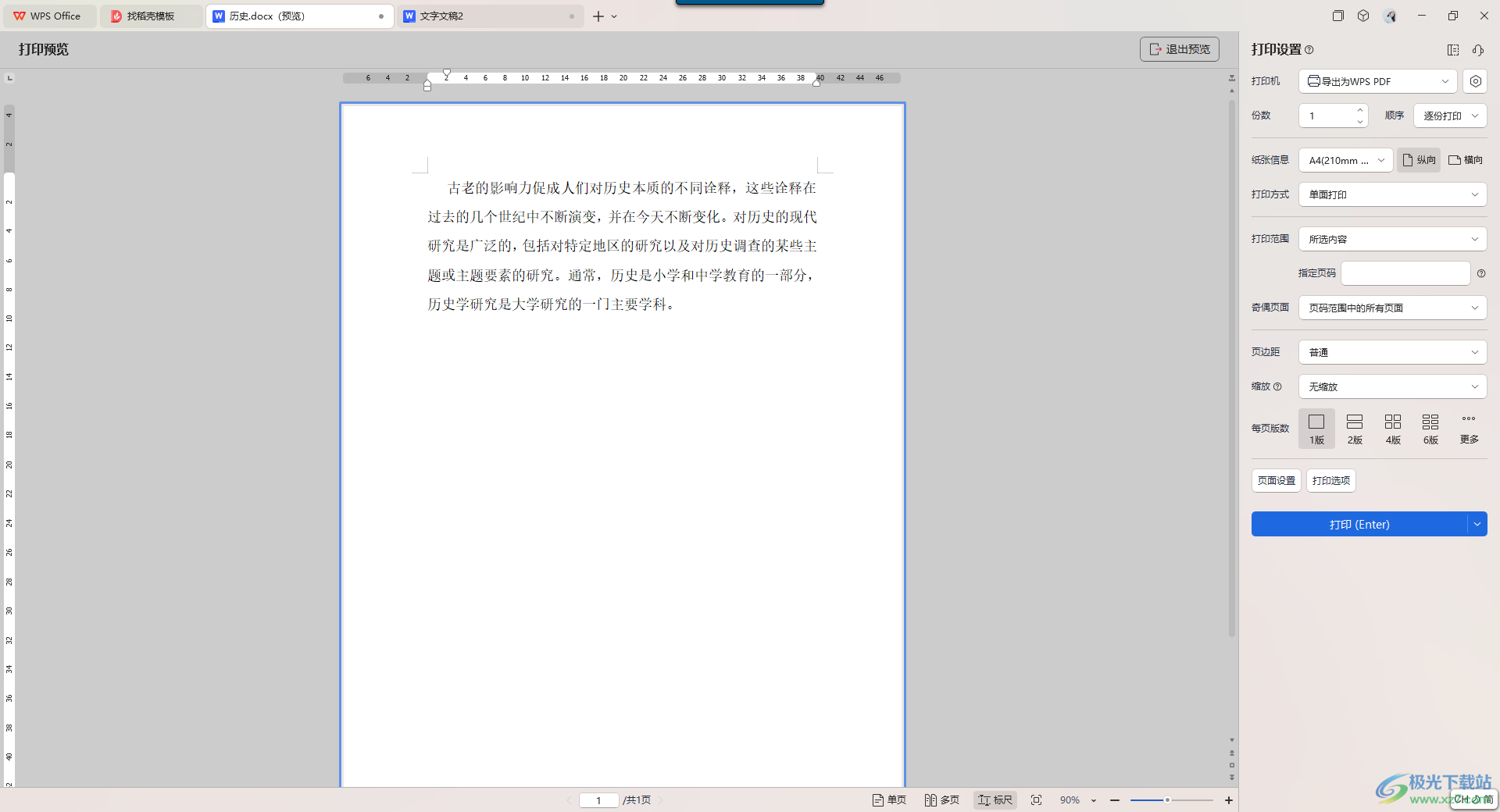Image resolution: width=1500 pixels, height=812 pixels.
Task: Click the fit-to-page icon in status bar
Action: [1037, 800]
